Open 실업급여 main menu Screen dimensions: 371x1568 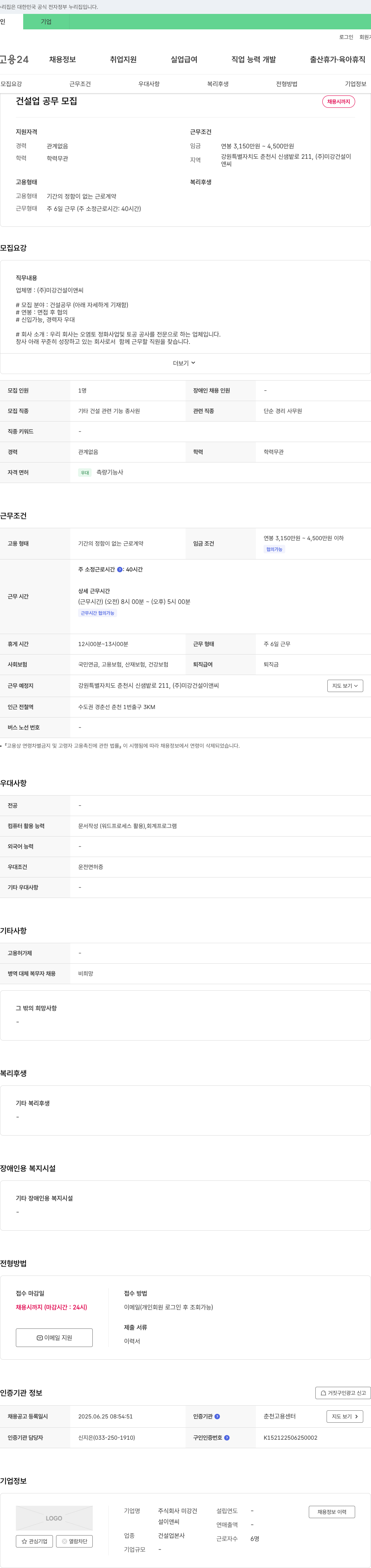[184, 60]
